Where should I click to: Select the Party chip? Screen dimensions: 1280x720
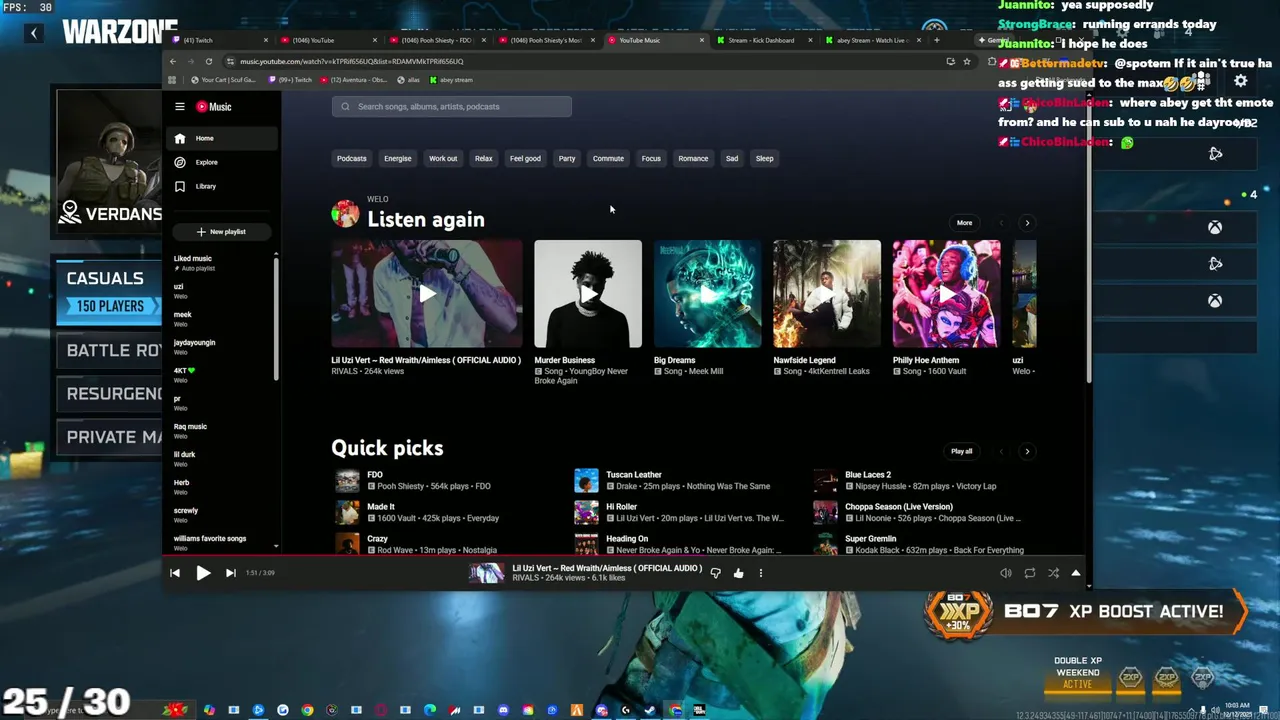tap(567, 158)
